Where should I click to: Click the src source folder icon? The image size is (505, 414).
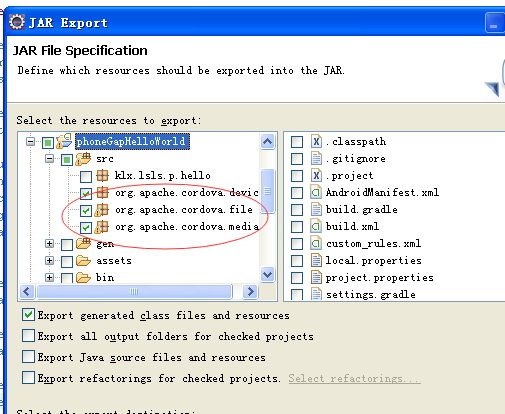coord(83,159)
